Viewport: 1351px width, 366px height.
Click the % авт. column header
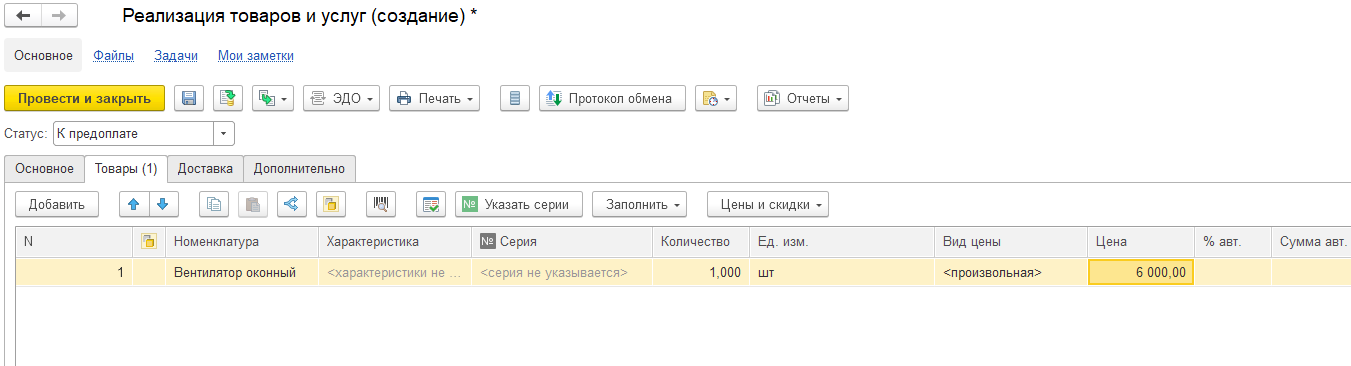pos(1232,241)
